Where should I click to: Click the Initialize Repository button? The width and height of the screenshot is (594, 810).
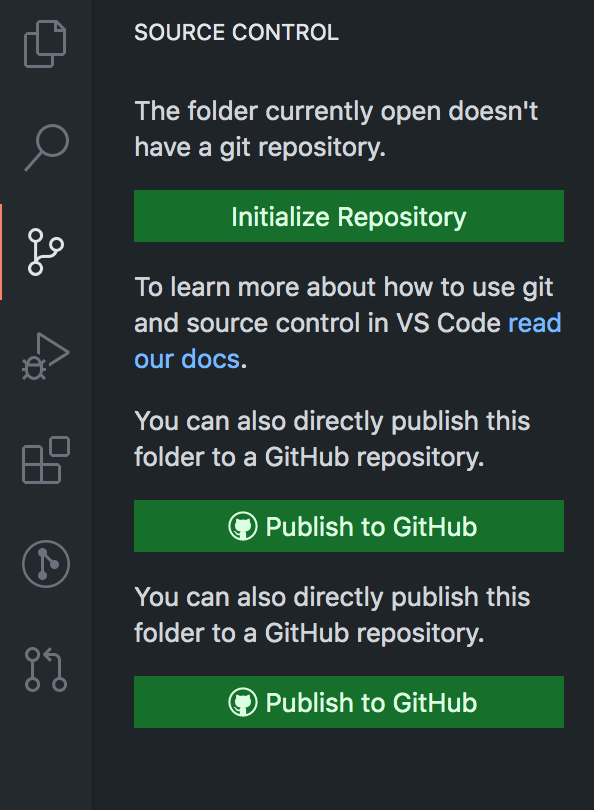tap(348, 215)
